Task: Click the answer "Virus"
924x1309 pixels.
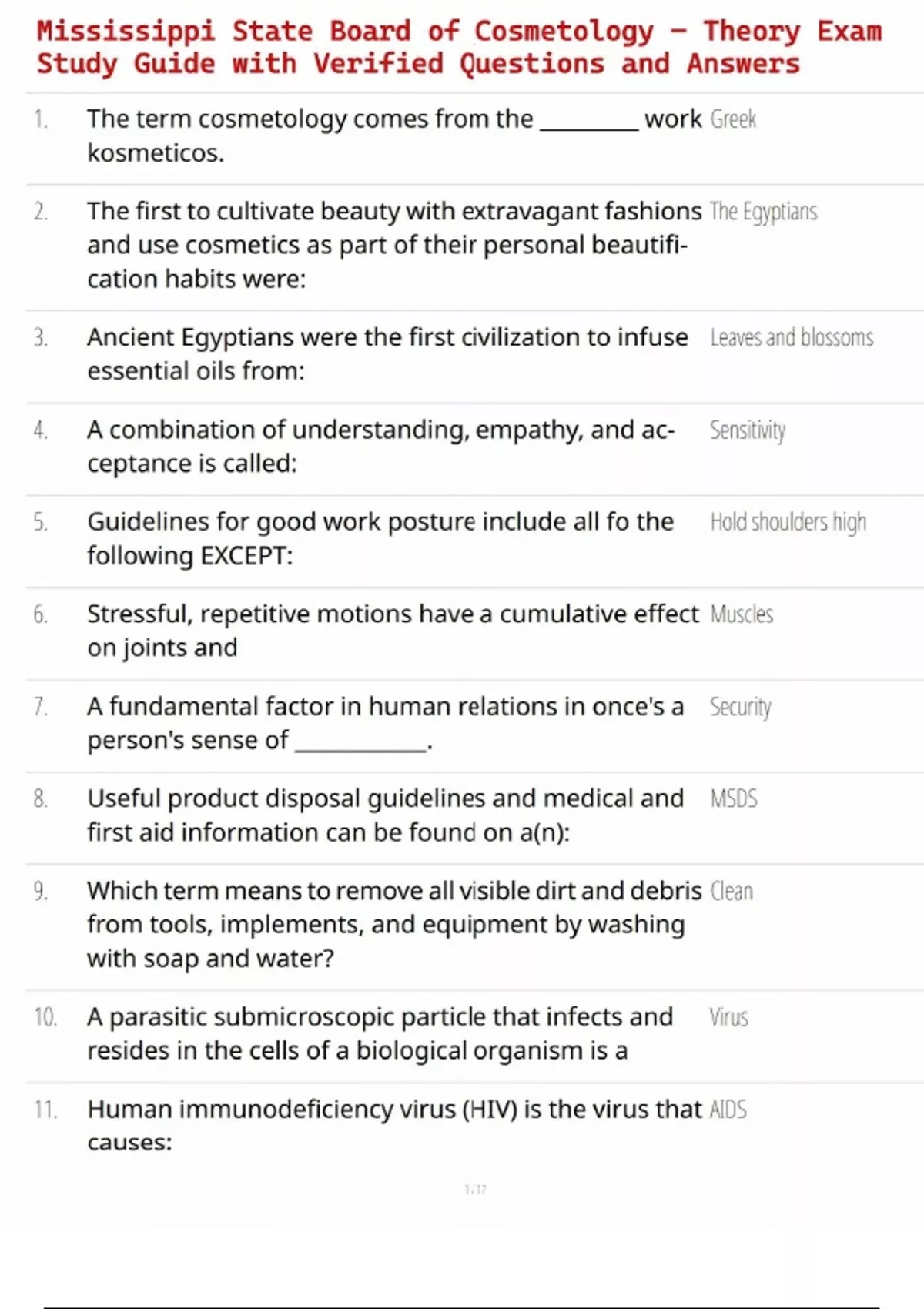Action: (x=728, y=1017)
